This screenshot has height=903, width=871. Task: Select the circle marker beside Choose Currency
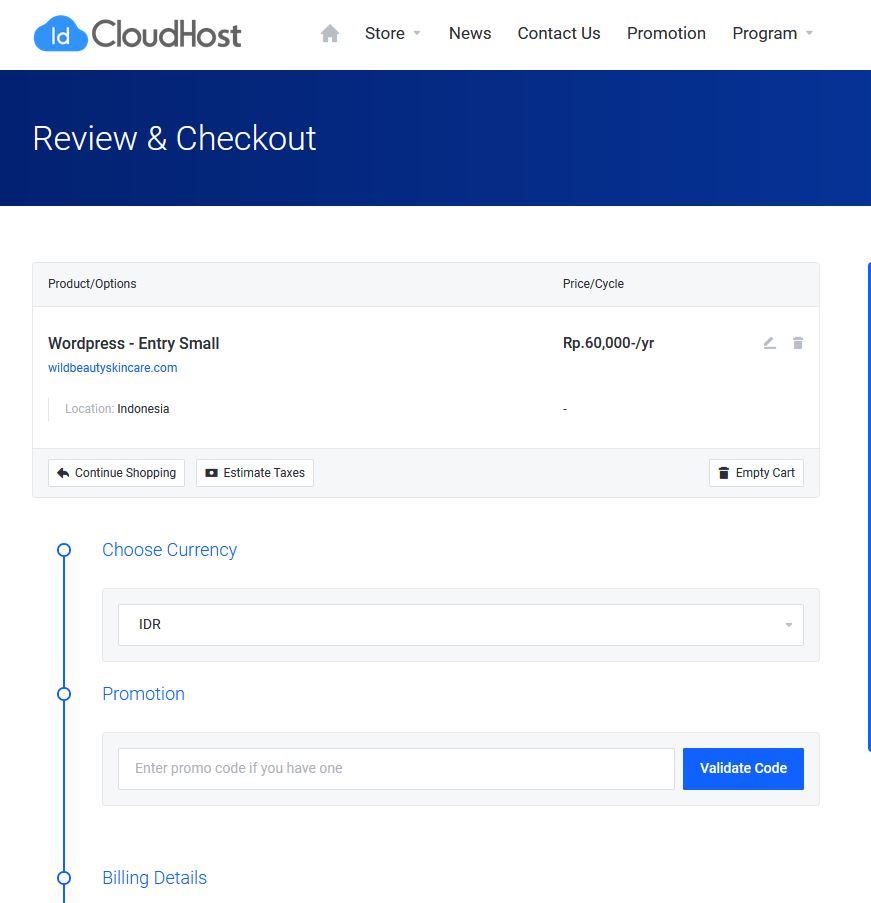pyautogui.click(x=64, y=550)
